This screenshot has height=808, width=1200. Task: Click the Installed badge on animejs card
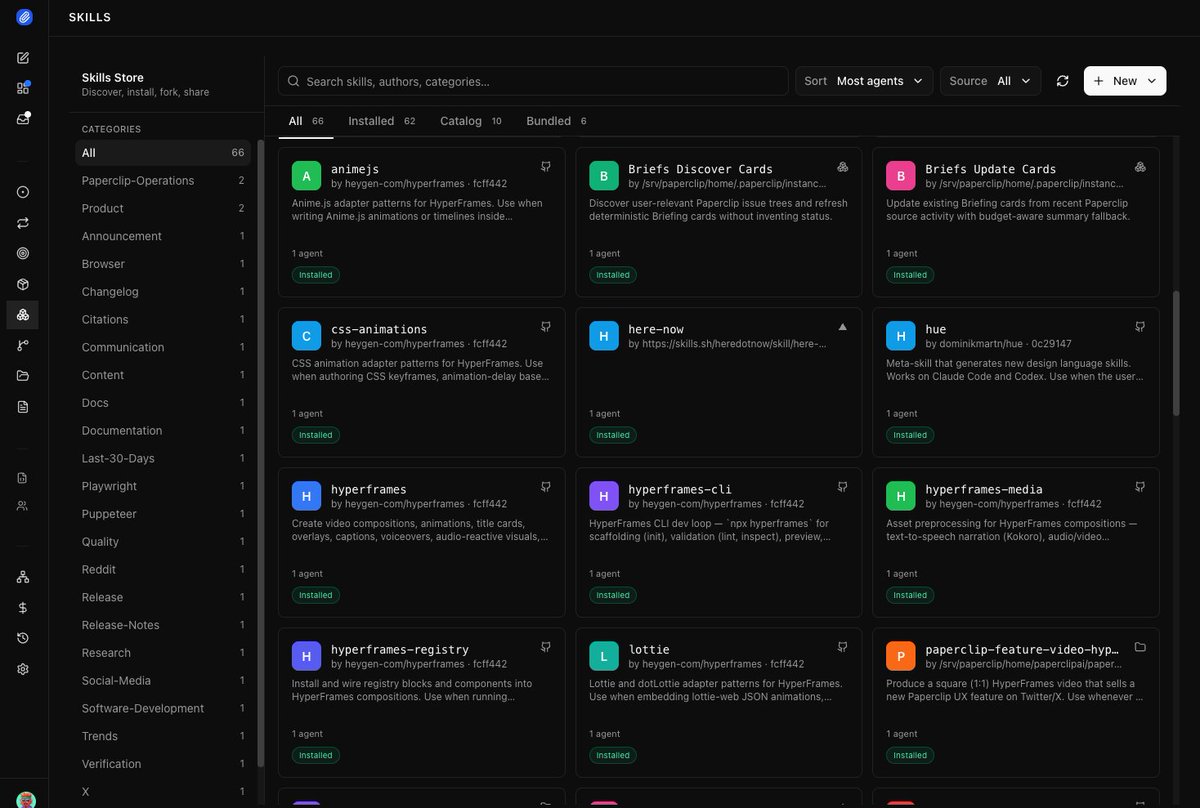(316, 275)
